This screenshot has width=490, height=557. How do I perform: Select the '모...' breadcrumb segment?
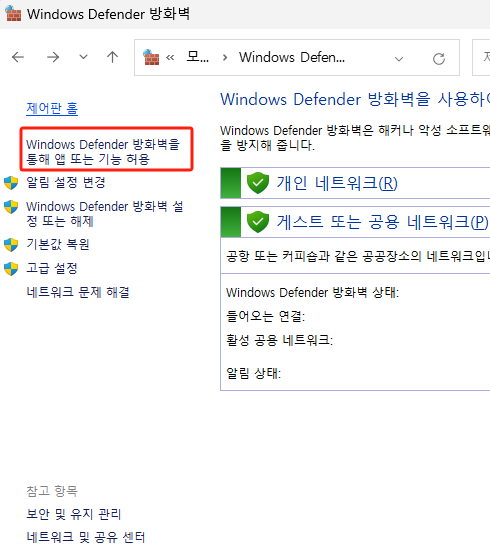pos(198,57)
